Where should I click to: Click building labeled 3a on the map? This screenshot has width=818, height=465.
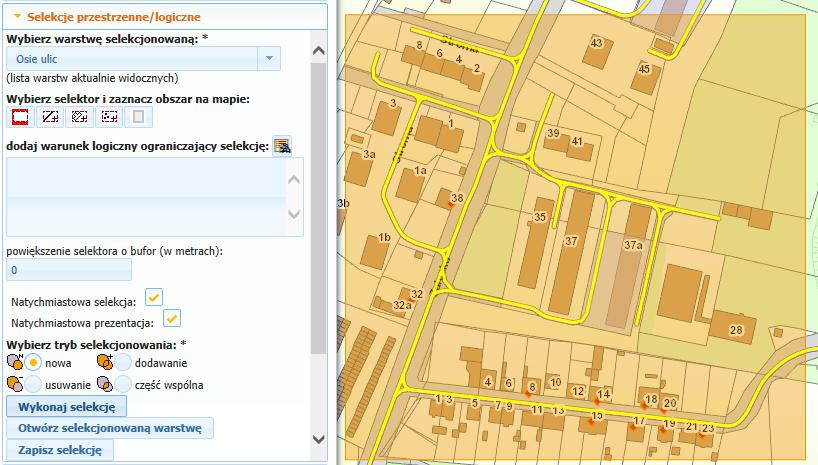click(x=360, y=168)
